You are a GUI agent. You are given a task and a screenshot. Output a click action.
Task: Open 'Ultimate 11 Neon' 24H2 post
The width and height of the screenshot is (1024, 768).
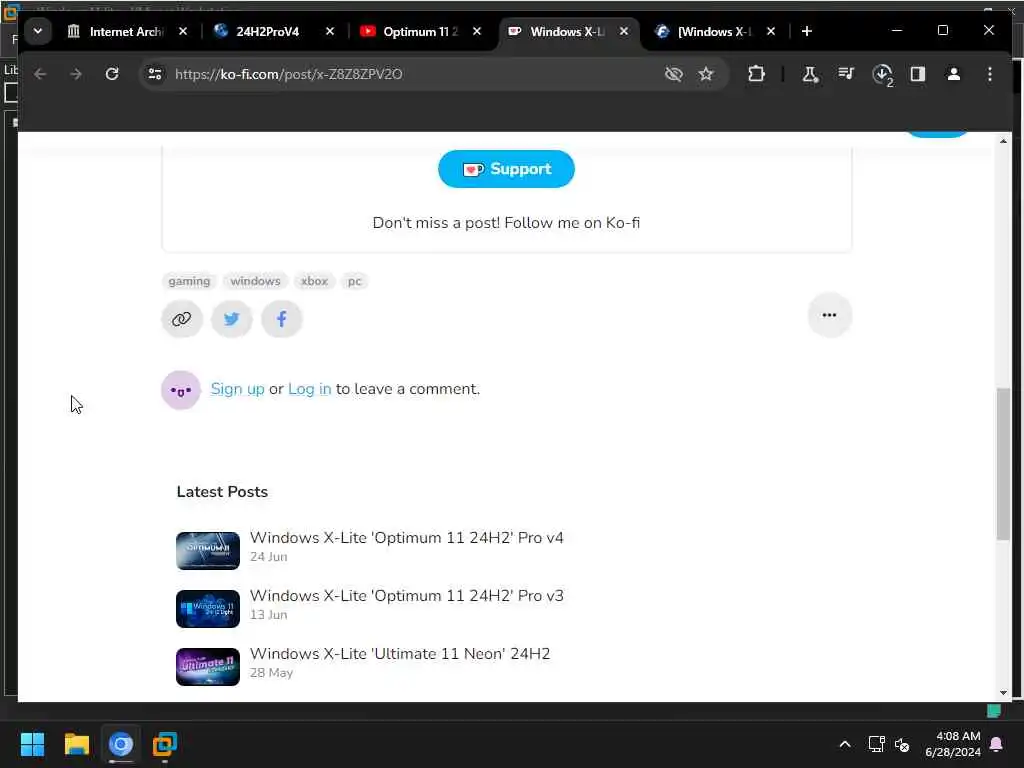(x=400, y=654)
